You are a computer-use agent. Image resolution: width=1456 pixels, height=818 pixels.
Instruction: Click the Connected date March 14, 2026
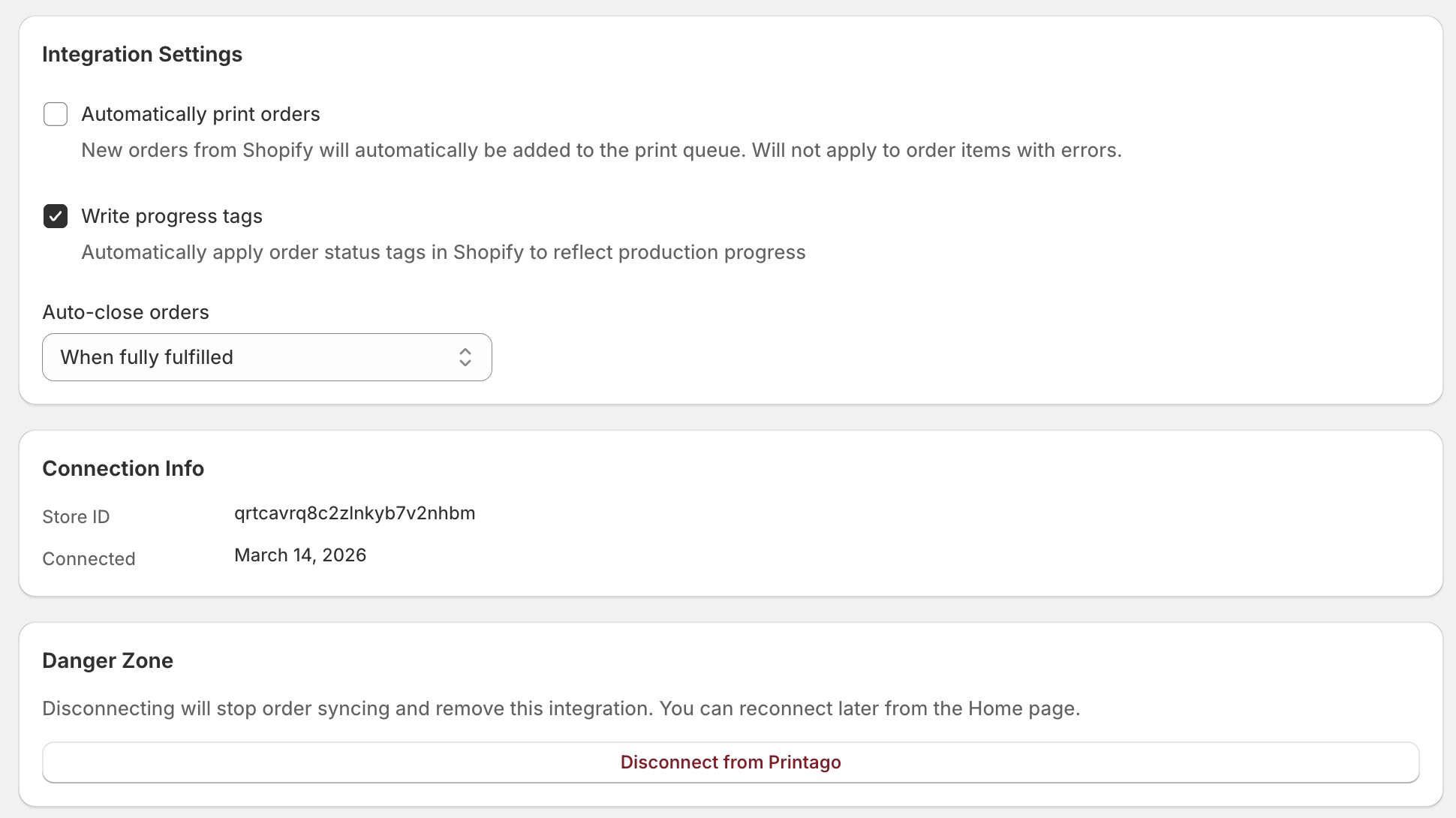[299, 555]
